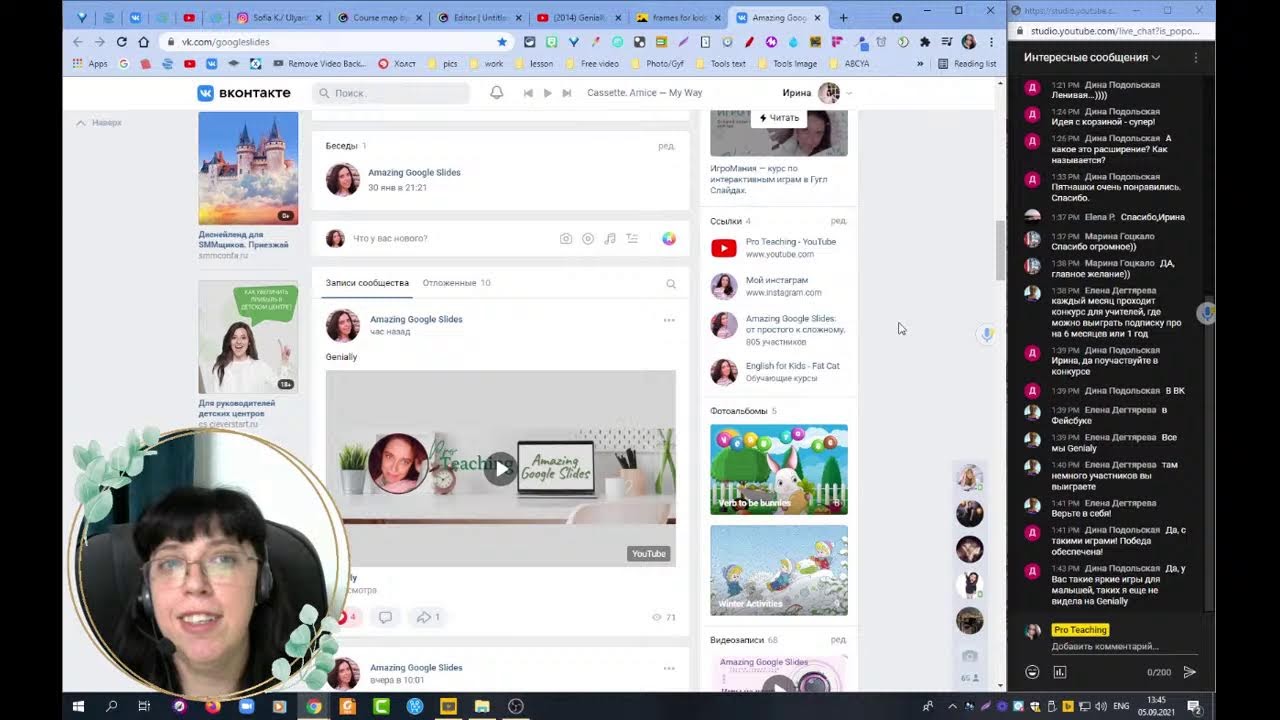Screen dimensions: 1280x720
Task: Focus the VK search field 'Поиск'
Action: [x=391, y=93]
